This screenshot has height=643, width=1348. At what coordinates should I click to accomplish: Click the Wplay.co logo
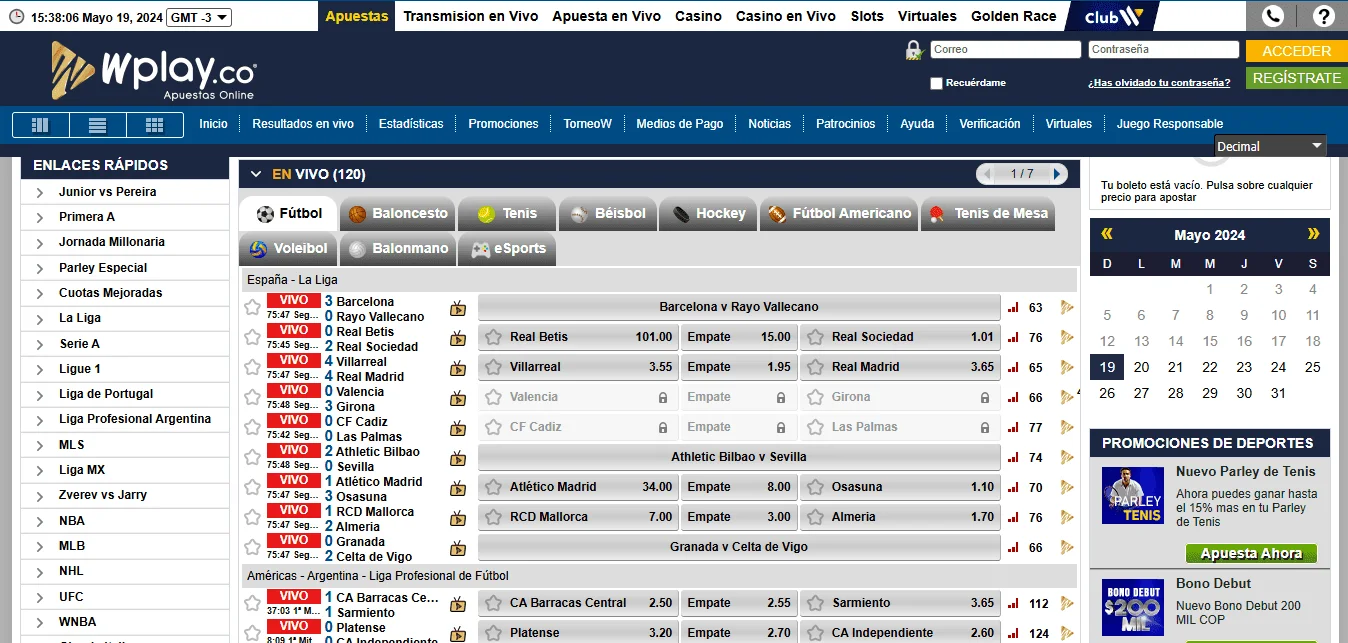[153, 71]
